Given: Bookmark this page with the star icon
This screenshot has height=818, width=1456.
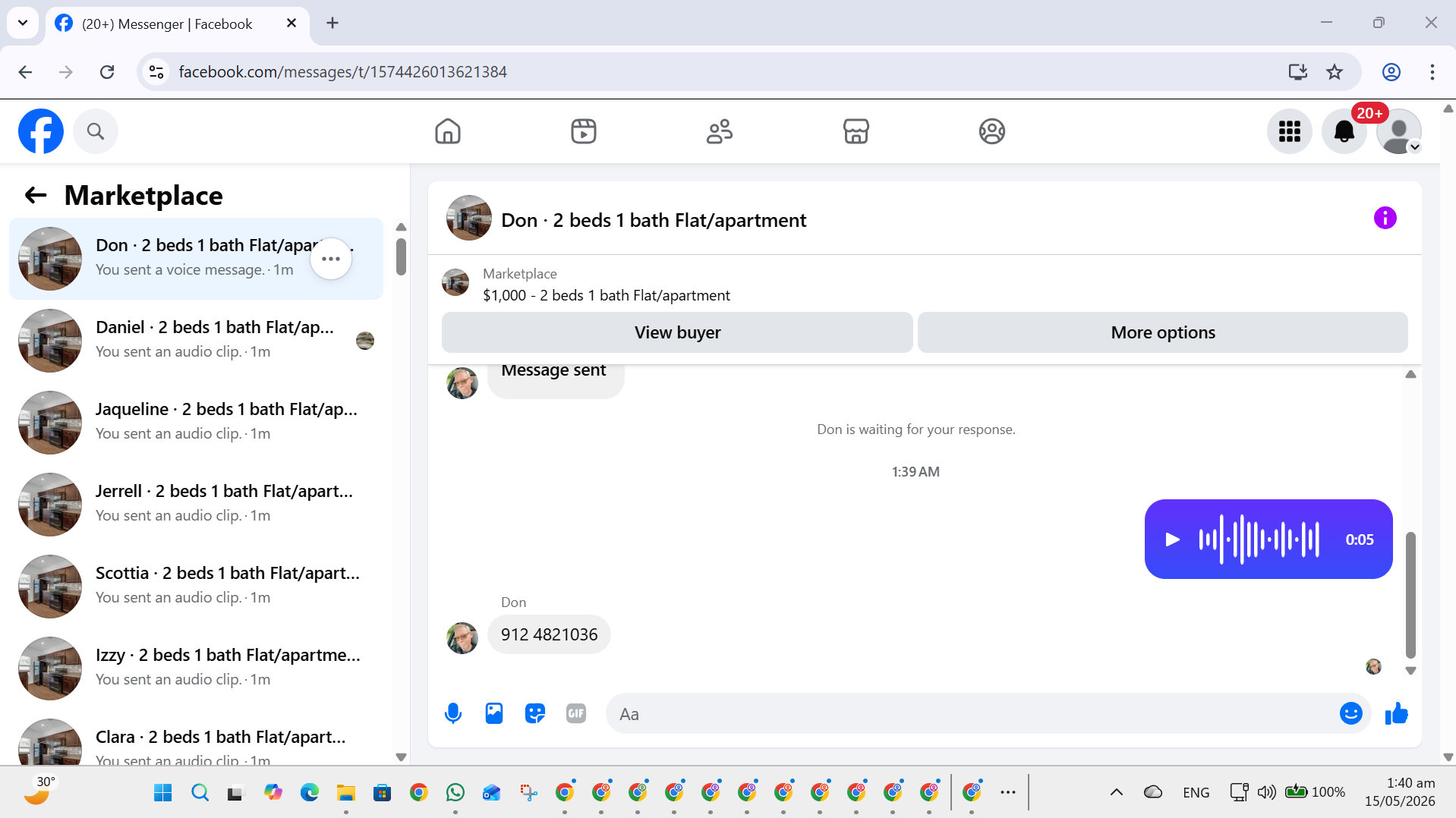Looking at the screenshot, I should (1334, 71).
